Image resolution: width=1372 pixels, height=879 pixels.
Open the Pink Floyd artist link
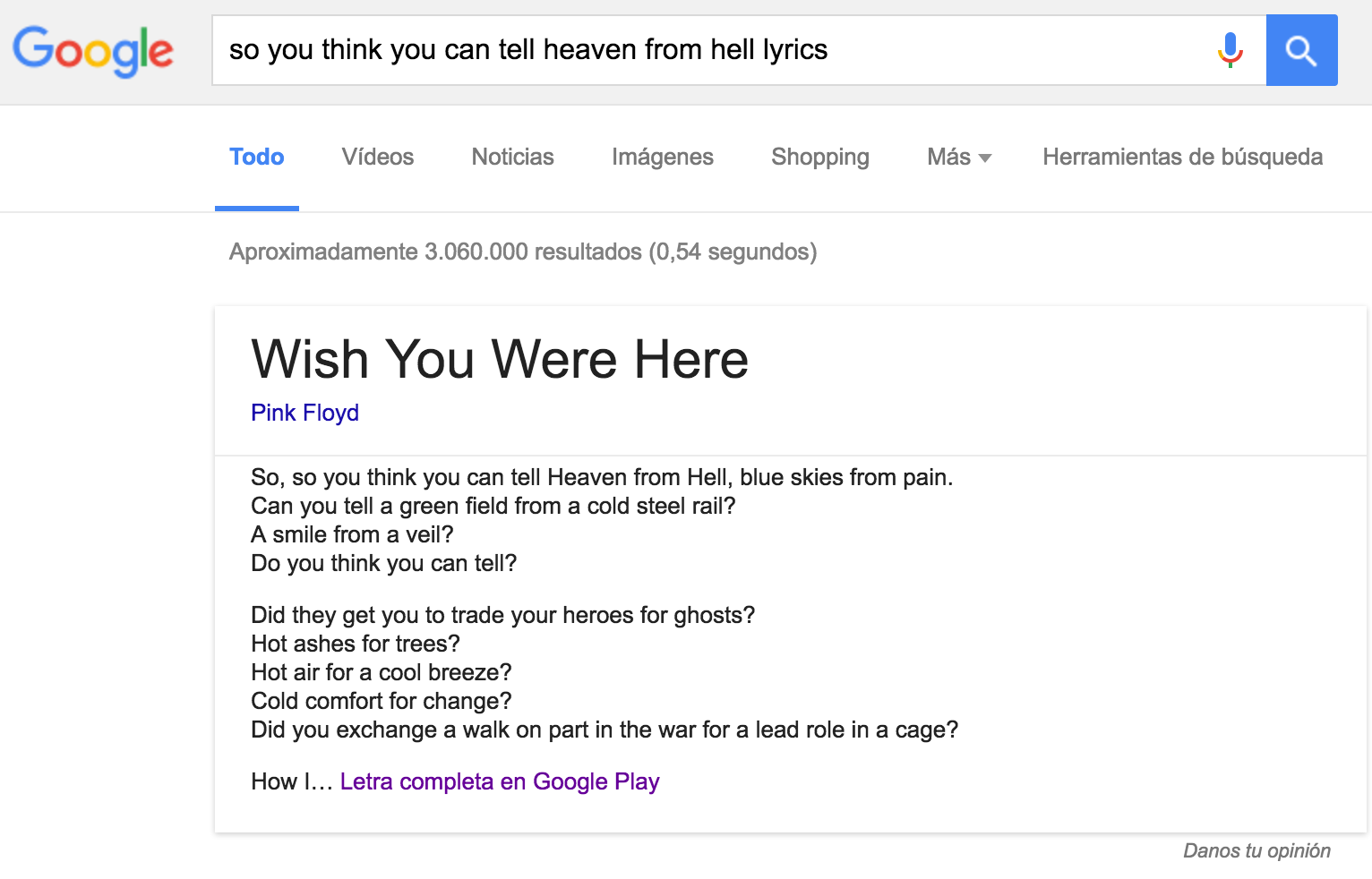pos(304,413)
